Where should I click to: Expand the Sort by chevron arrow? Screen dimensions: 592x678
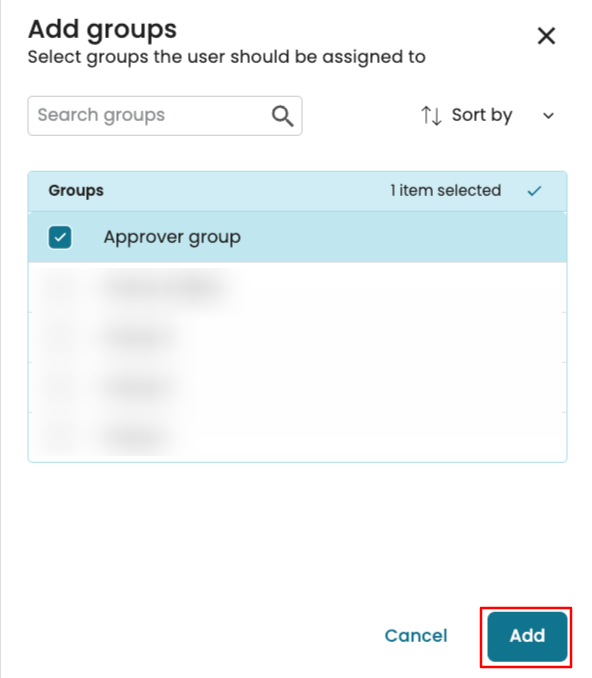pyautogui.click(x=548, y=116)
